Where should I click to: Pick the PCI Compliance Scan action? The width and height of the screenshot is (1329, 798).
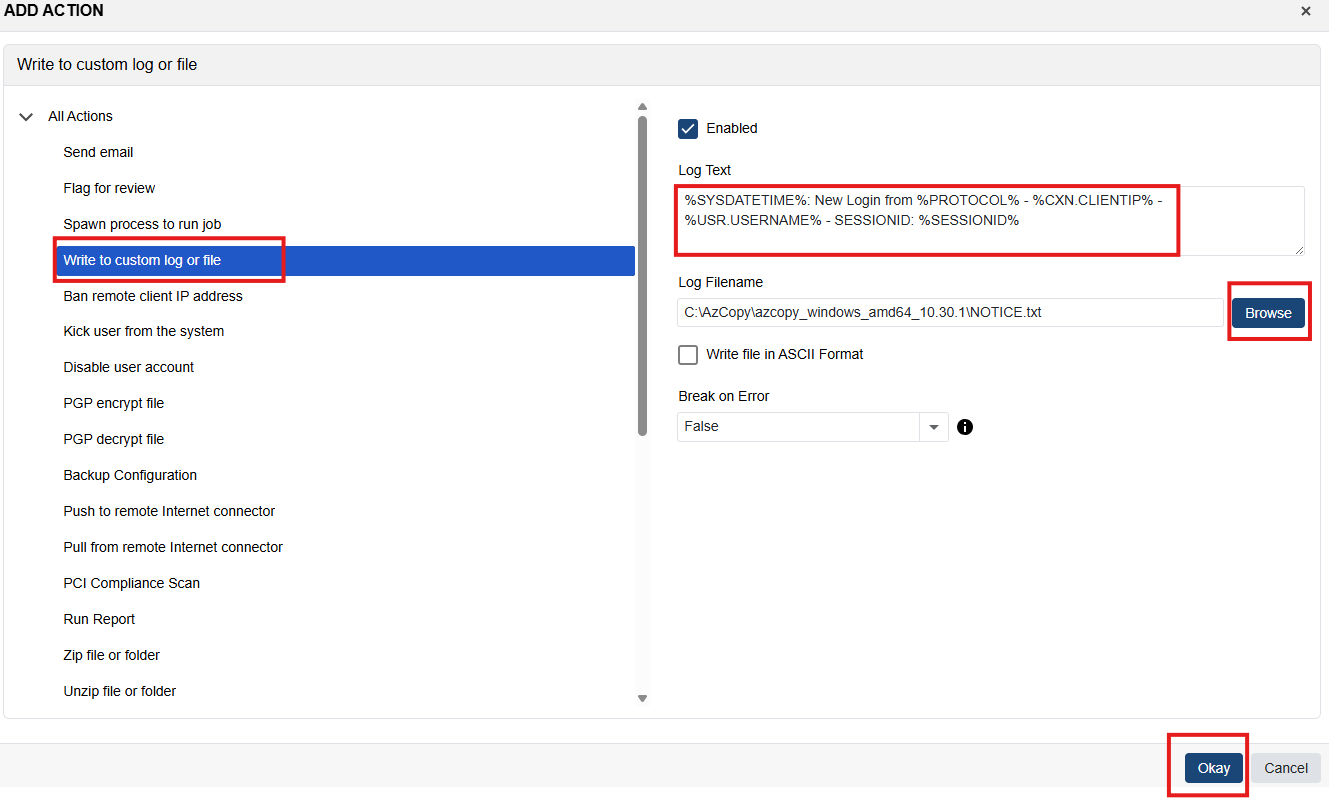(131, 583)
